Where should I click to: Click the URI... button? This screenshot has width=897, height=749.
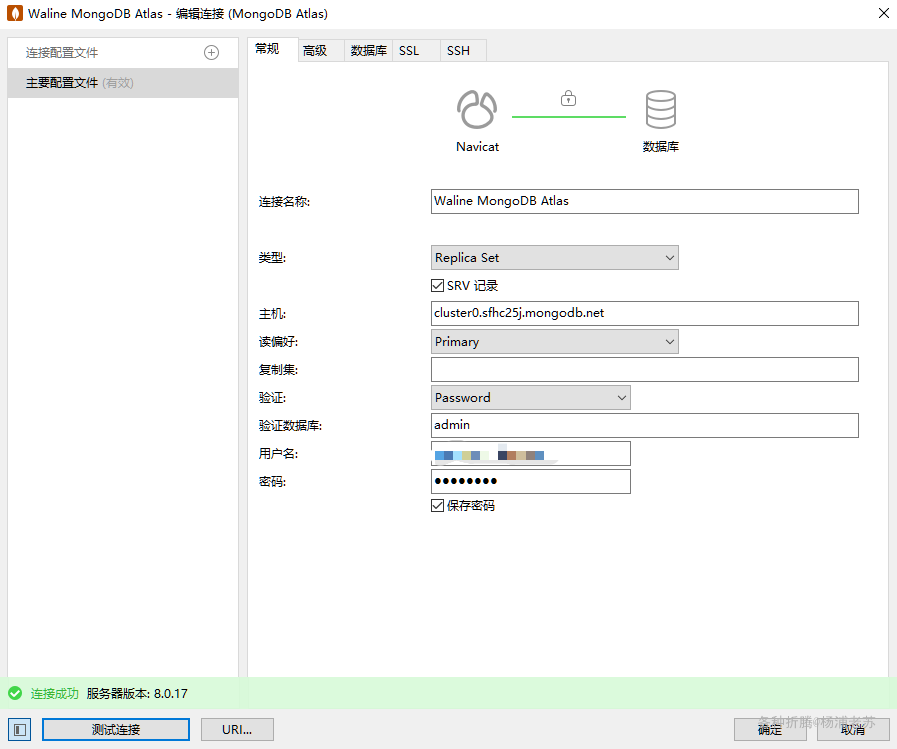[237, 730]
